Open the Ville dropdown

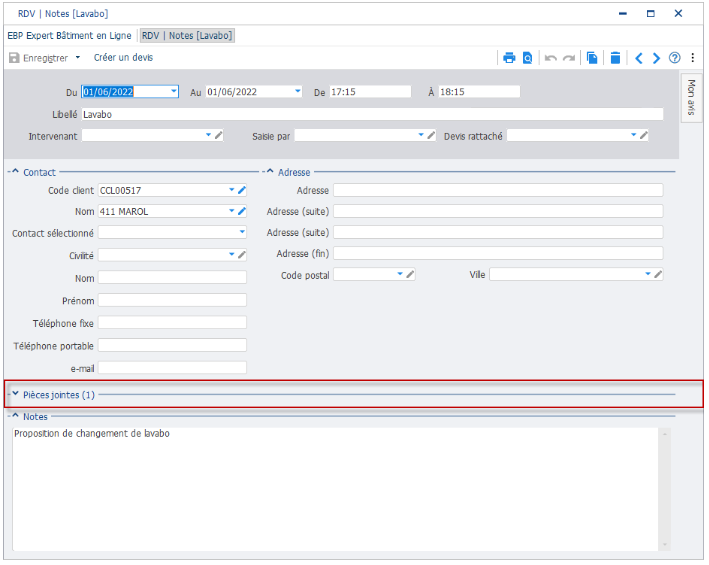pos(648,274)
